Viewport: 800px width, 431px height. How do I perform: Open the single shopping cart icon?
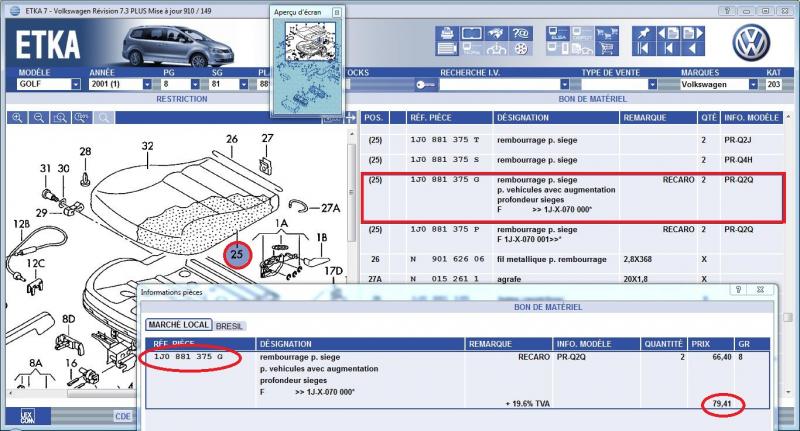(x=607, y=48)
